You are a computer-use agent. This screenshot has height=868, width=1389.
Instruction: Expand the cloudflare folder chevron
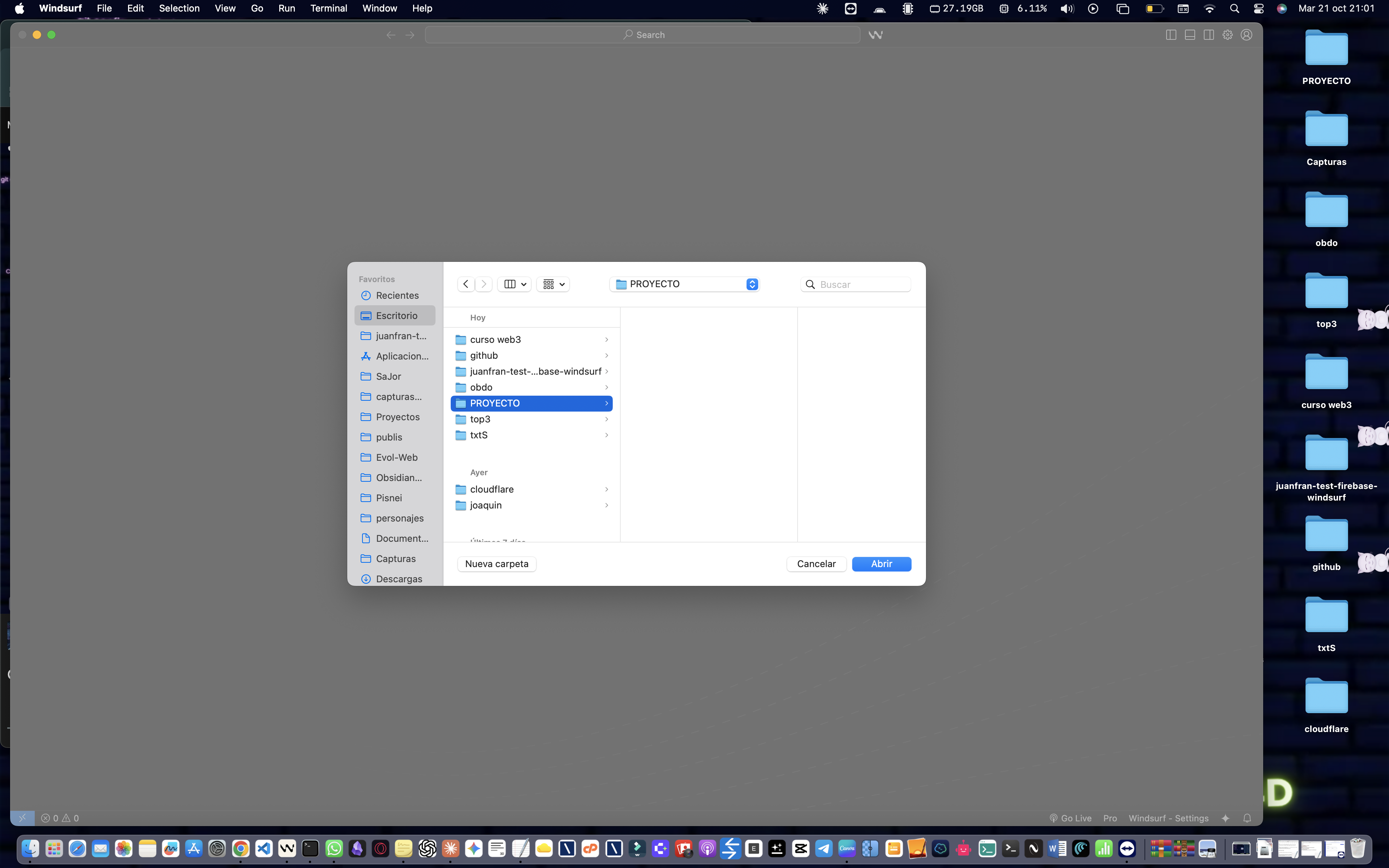pyautogui.click(x=607, y=489)
